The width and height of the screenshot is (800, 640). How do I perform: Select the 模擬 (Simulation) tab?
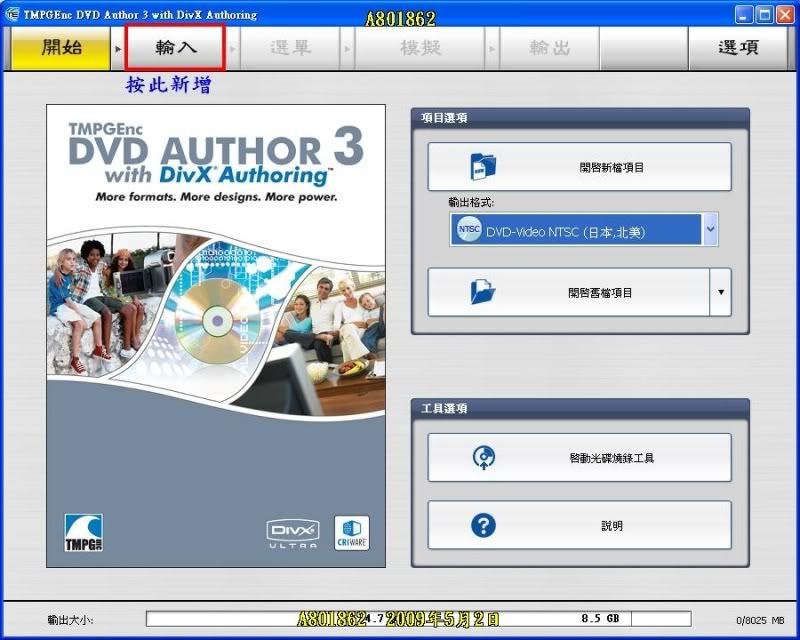[x=419, y=48]
